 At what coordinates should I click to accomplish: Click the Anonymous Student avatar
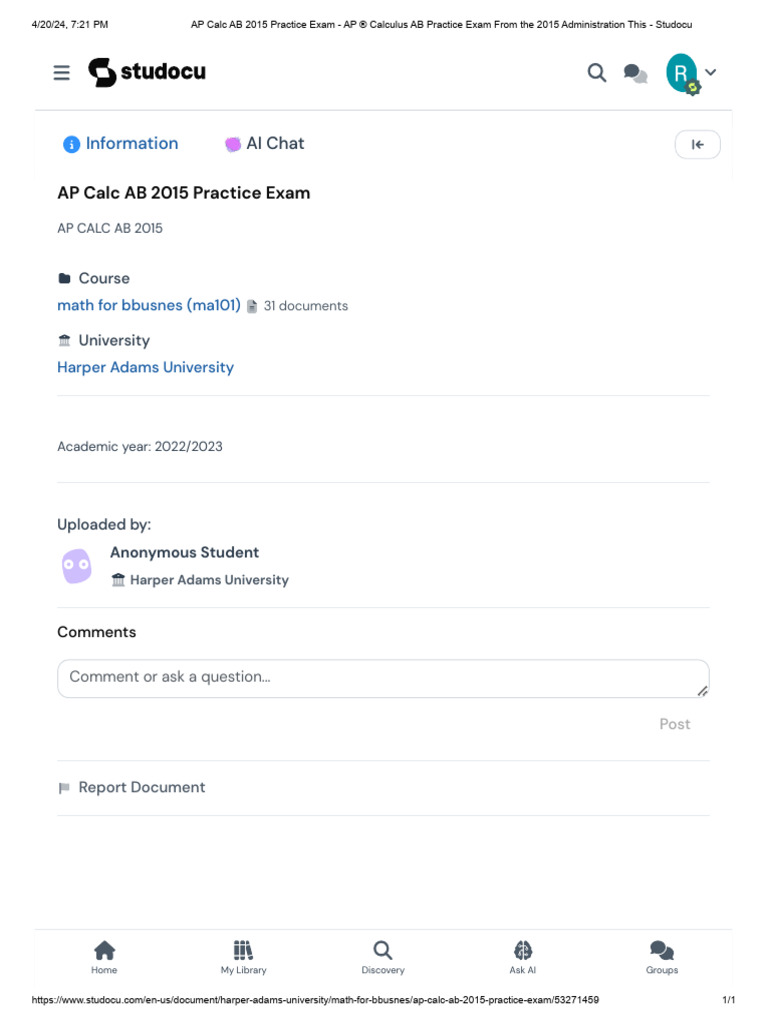[x=77, y=566]
